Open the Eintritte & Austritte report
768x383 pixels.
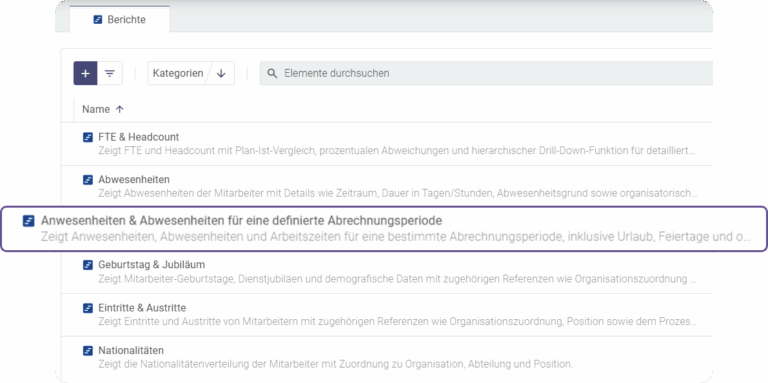tap(142, 308)
